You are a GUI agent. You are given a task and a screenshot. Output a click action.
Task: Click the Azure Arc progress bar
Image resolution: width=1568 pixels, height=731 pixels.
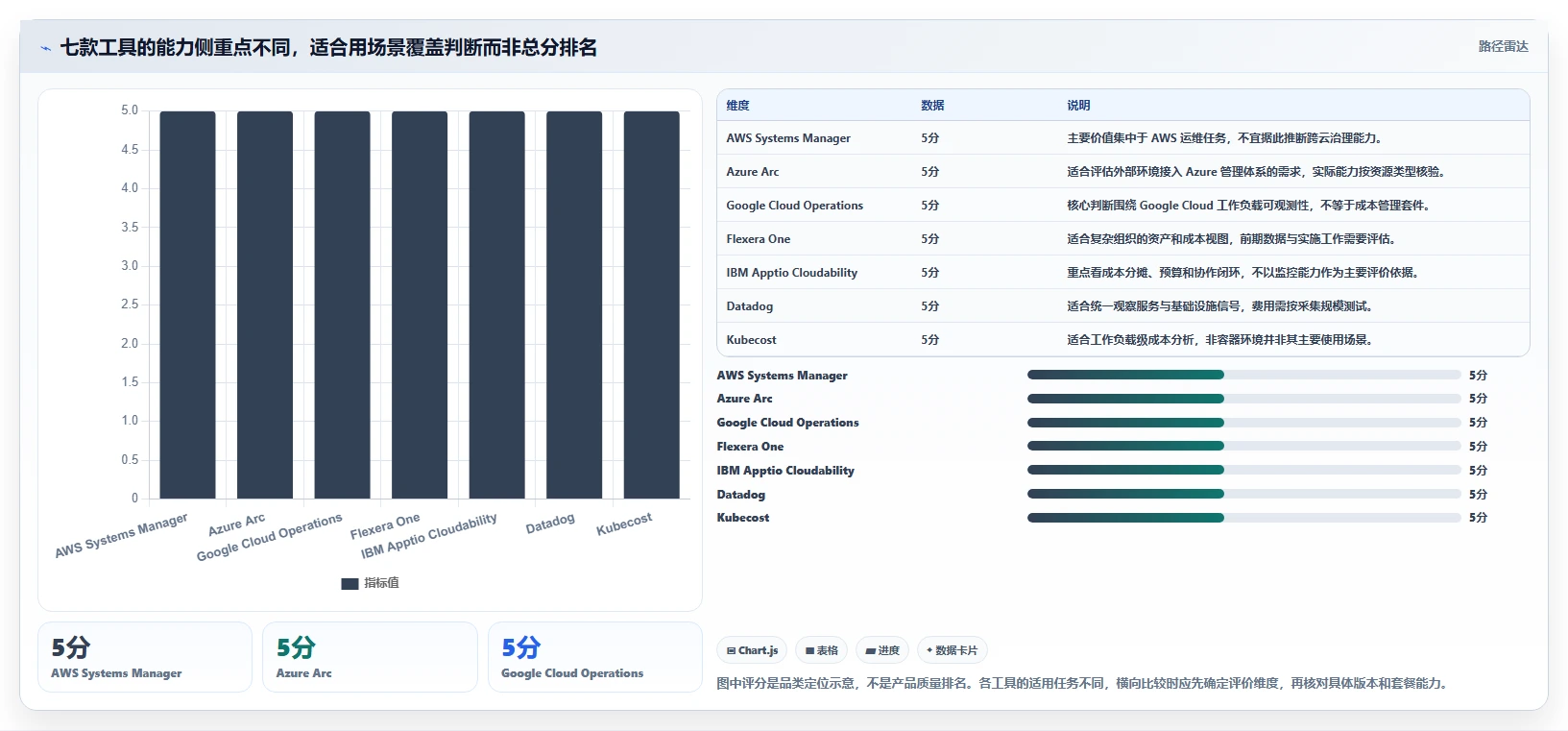tap(1244, 399)
